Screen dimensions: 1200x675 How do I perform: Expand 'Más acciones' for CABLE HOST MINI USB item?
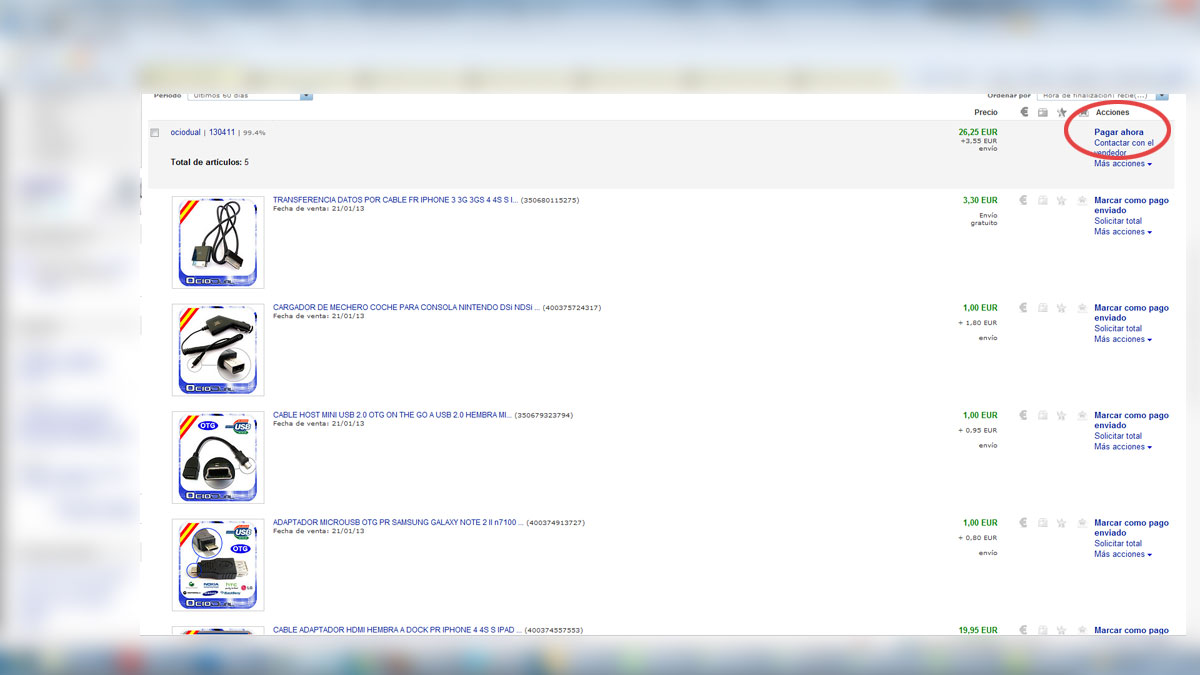coord(1122,446)
